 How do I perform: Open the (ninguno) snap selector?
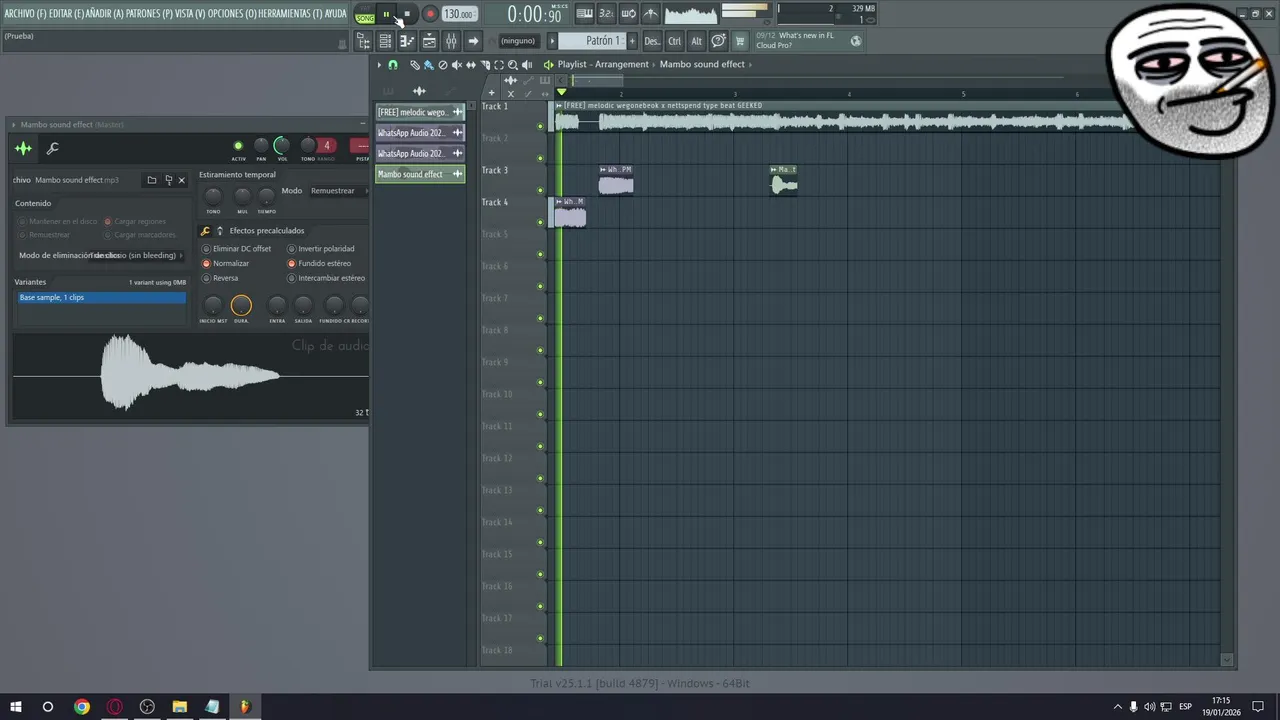[x=518, y=41]
